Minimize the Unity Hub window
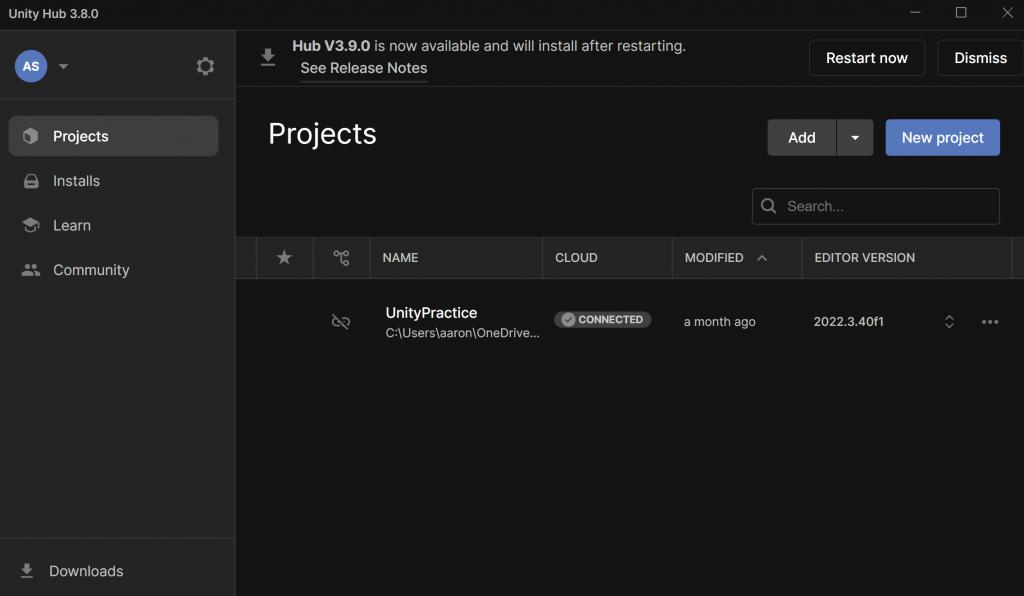 point(915,12)
